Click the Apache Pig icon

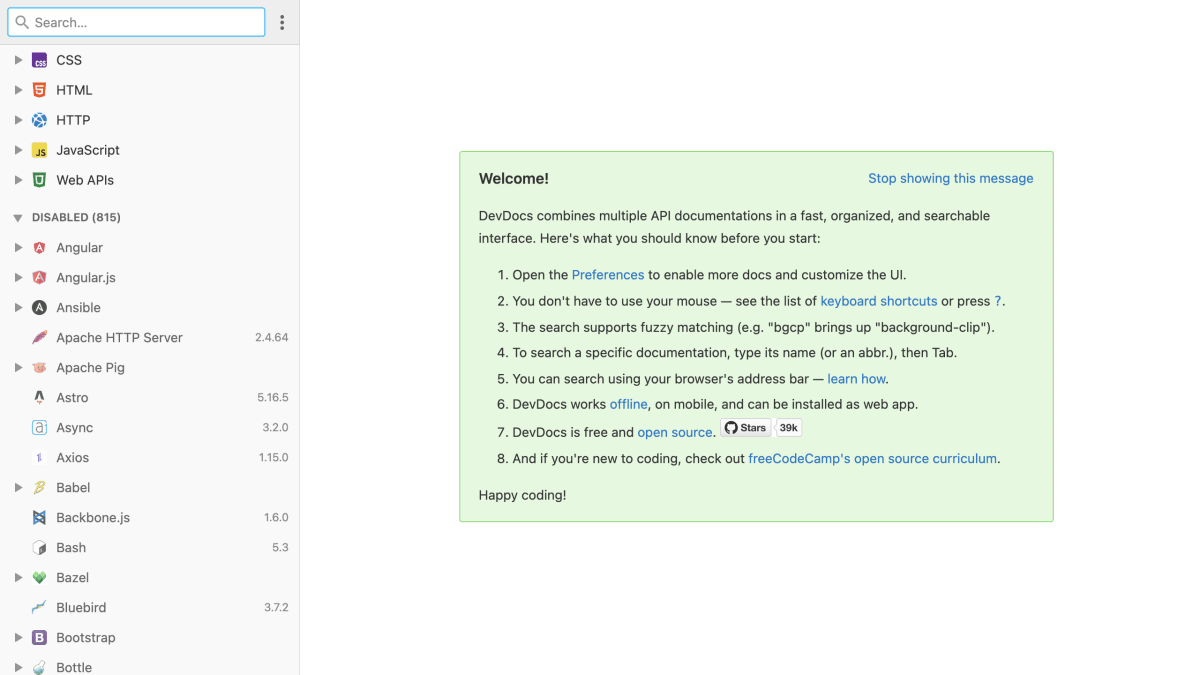tap(39, 368)
